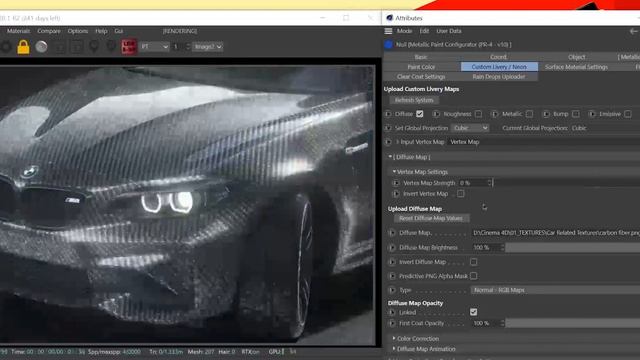
Task: Activate the film region icon next to render region
Action: pos(77,47)
